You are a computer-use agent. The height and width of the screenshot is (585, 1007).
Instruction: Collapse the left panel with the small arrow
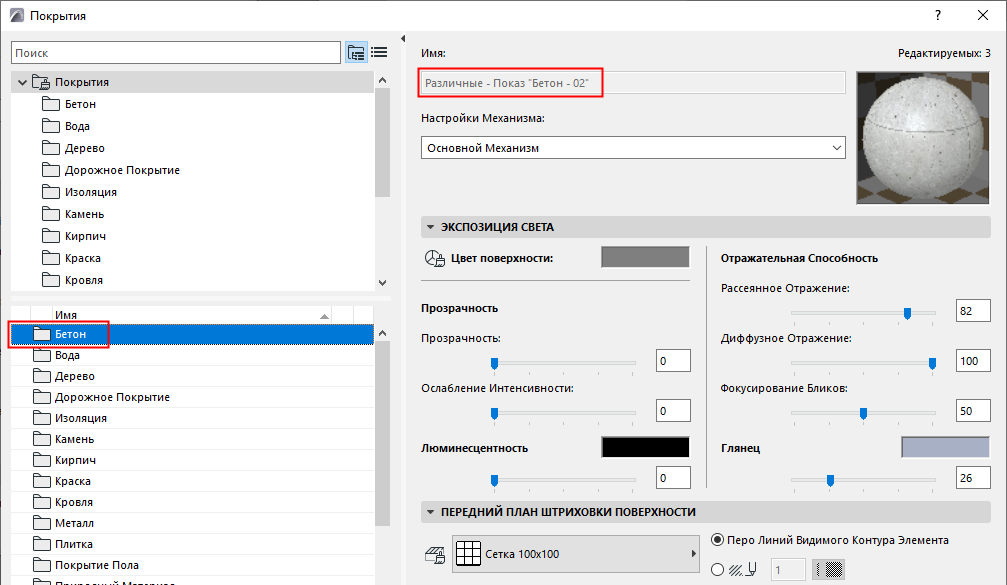pyautogui.click(x=403, y=39)
